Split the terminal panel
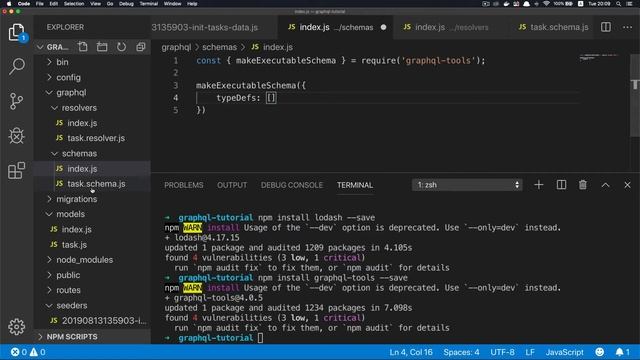The image size is (640, 360). tap(561, 185)
